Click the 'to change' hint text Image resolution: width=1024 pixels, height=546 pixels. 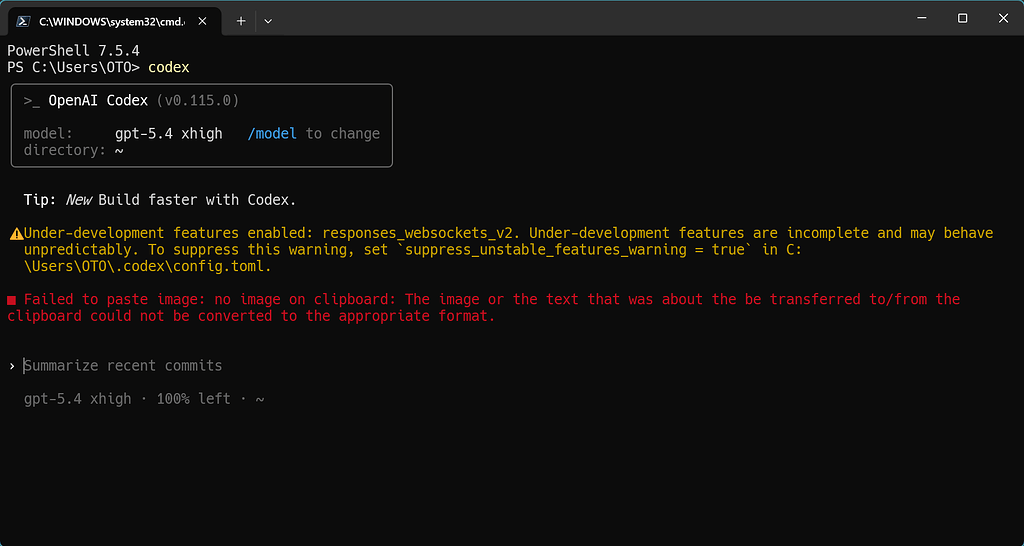pos(343,134)
